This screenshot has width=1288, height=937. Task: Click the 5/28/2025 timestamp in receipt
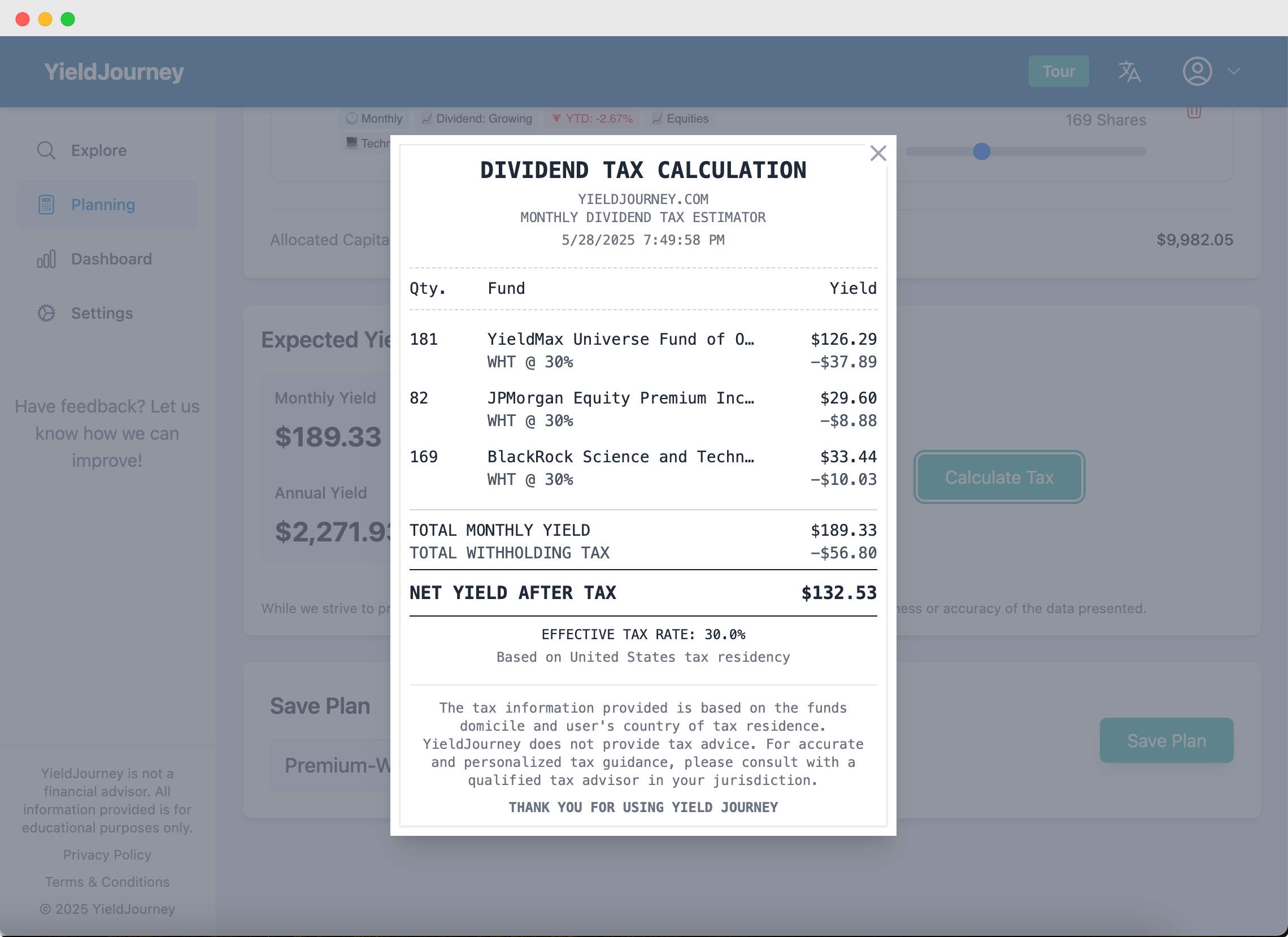coord(643,240)
